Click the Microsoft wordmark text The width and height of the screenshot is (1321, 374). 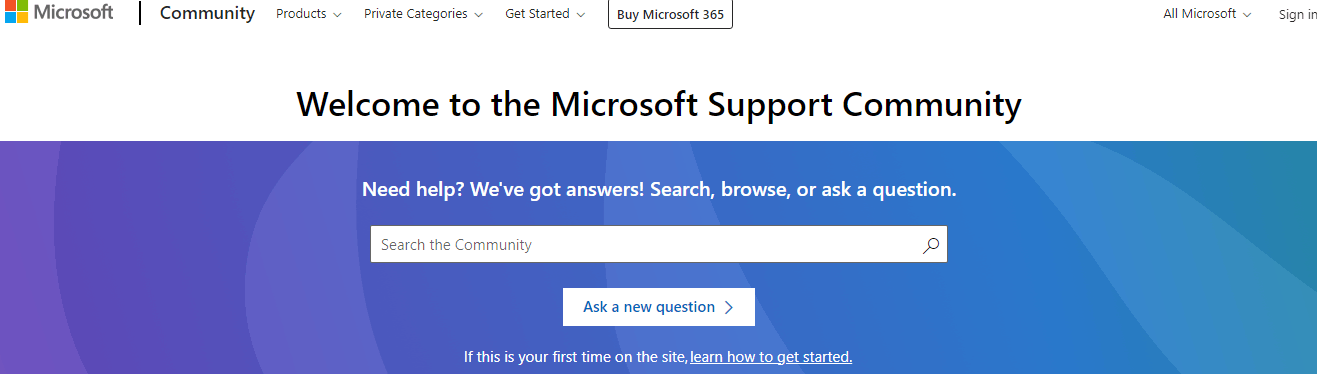click(x=74, y=13)
